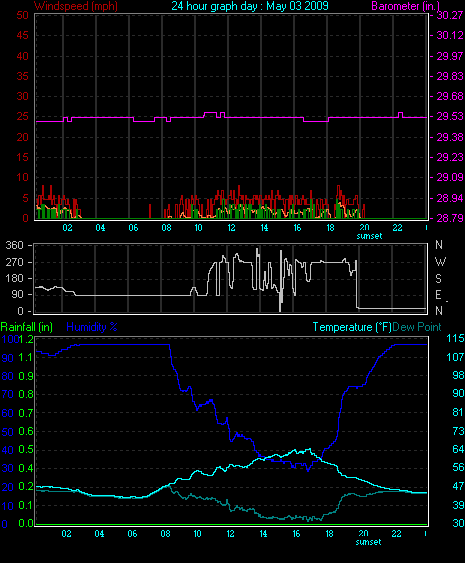Click the 'Rainfall (in)' legend label

click(27, 327)
